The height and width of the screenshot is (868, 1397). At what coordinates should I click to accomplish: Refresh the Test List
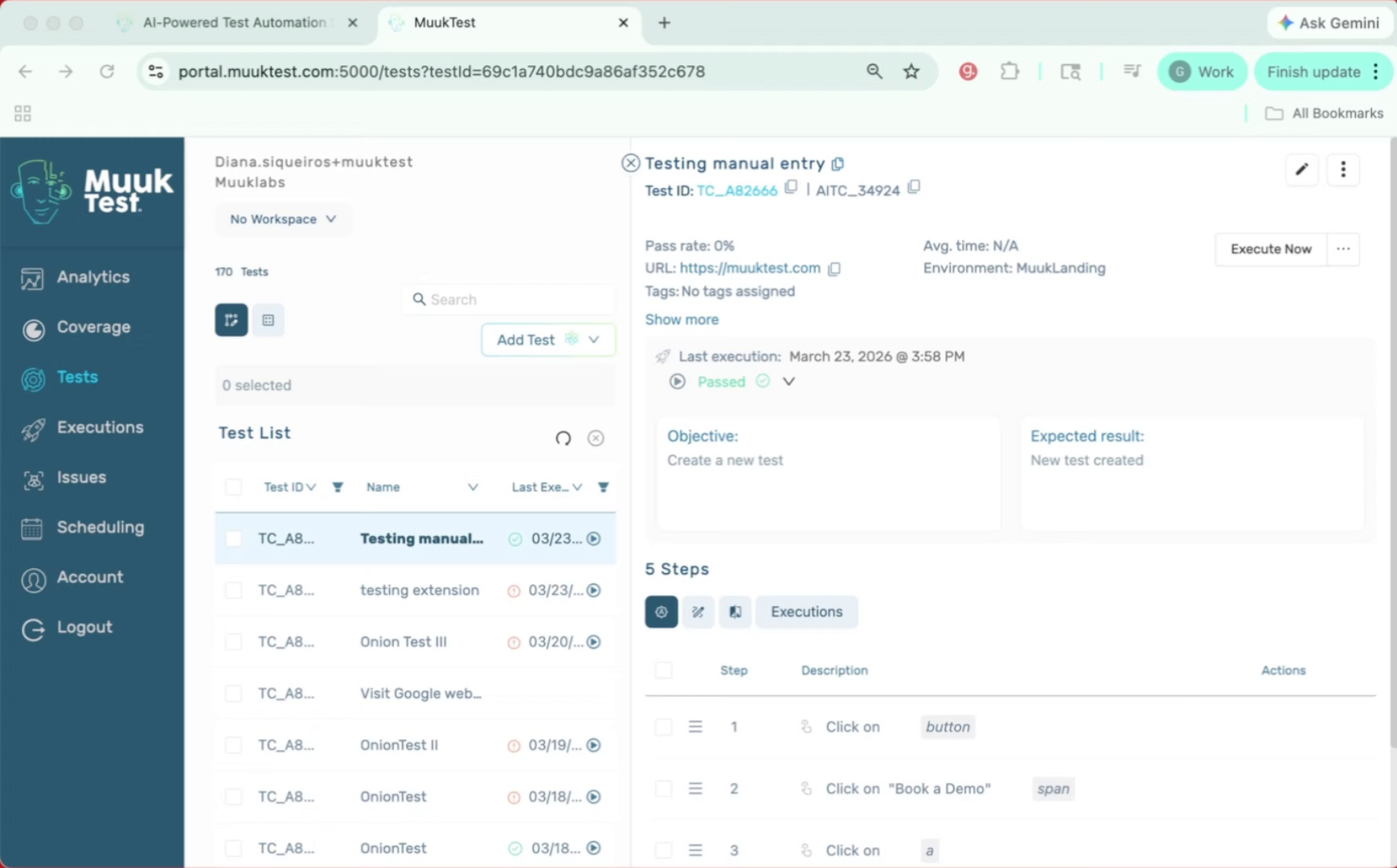[563, 438]
